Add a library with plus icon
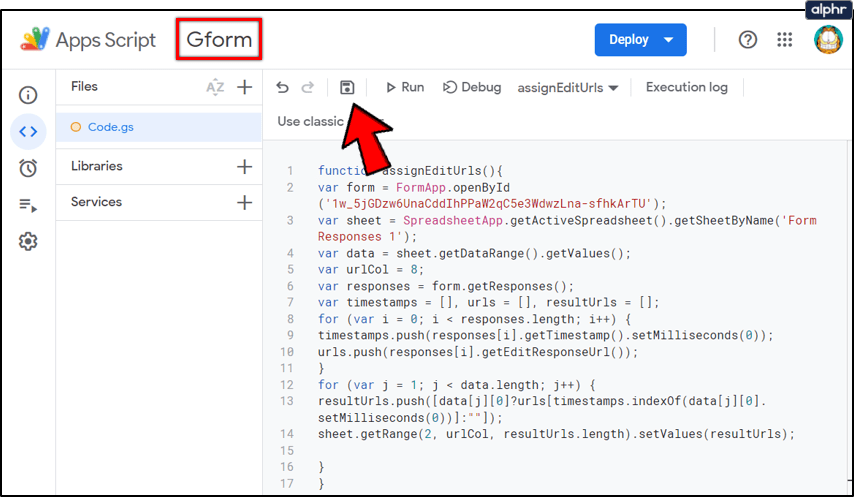The image size is (854, 497). coord(245,167)
